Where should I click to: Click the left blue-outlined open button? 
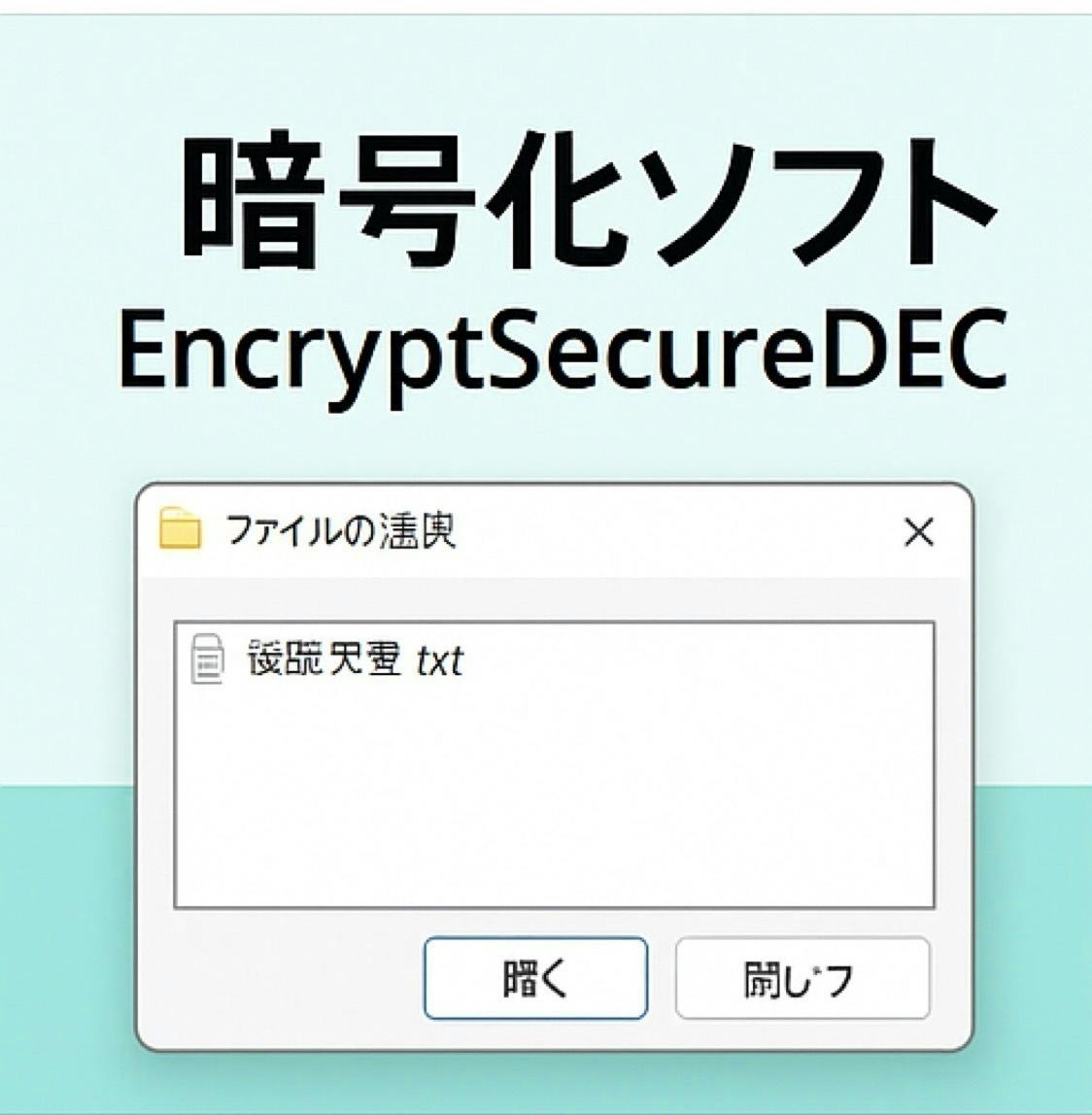(x=535, y=978)
